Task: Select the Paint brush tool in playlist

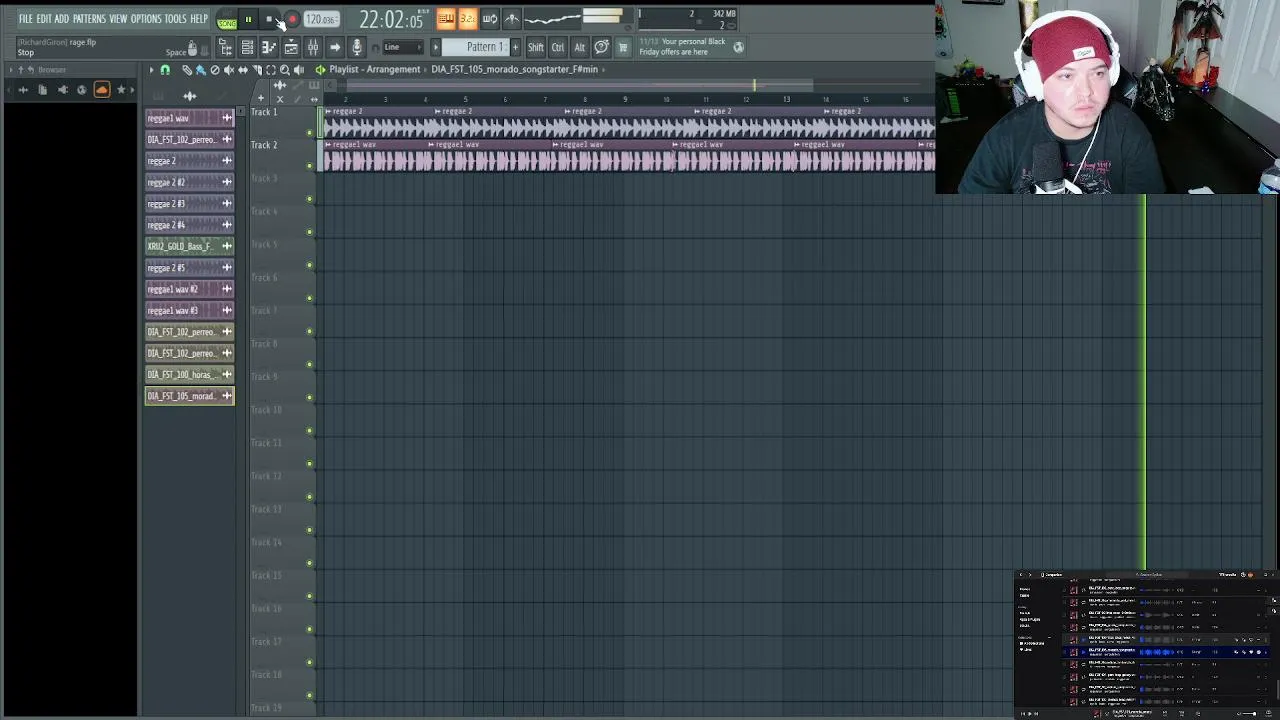Action: coord(200,70)
